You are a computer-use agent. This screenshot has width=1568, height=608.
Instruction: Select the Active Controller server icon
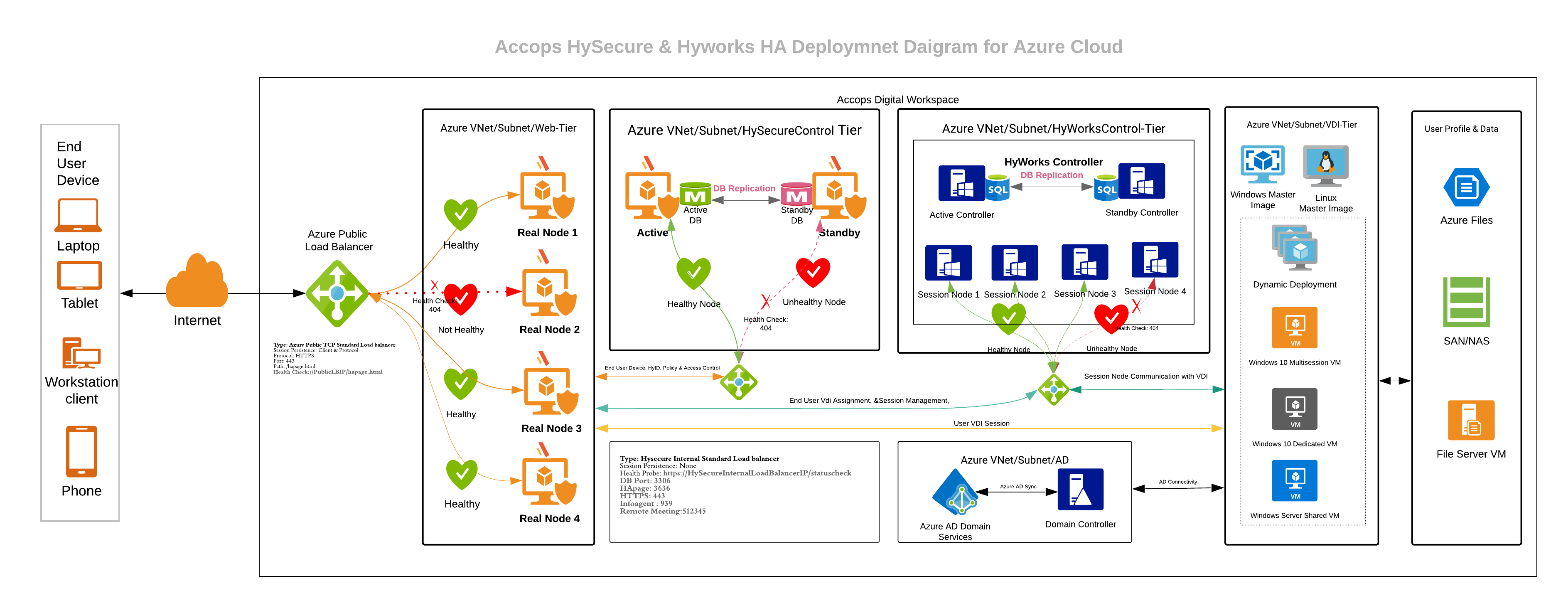(x=961, y=183)
